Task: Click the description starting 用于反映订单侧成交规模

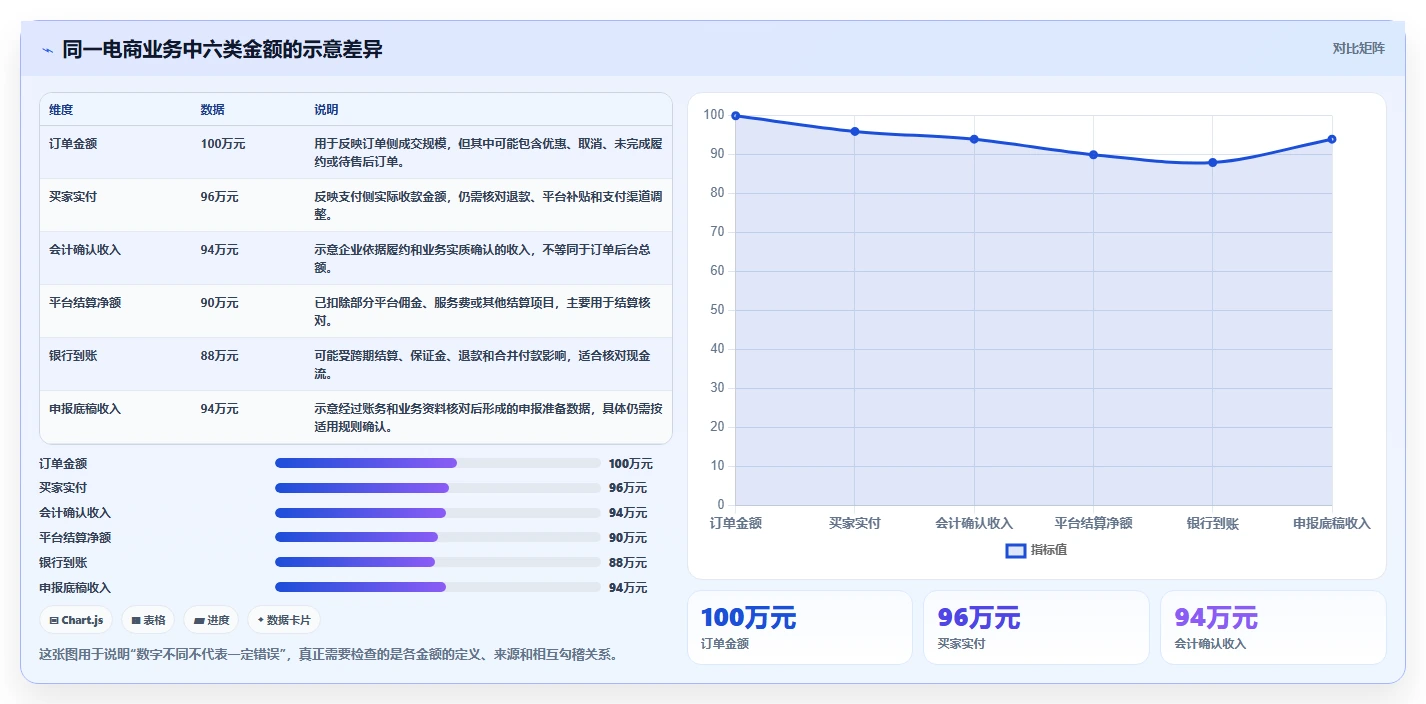Action: pos(488,153)
